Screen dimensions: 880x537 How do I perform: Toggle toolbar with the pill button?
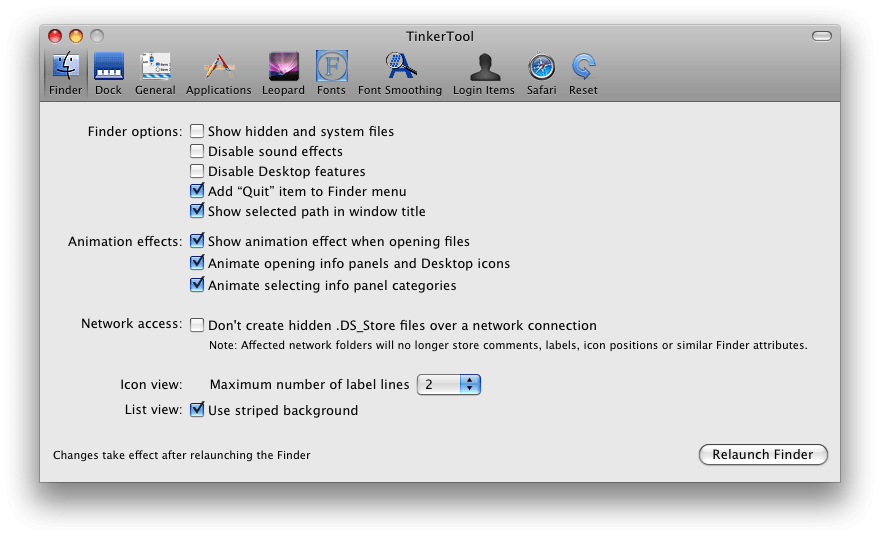(x=822, y=36)
